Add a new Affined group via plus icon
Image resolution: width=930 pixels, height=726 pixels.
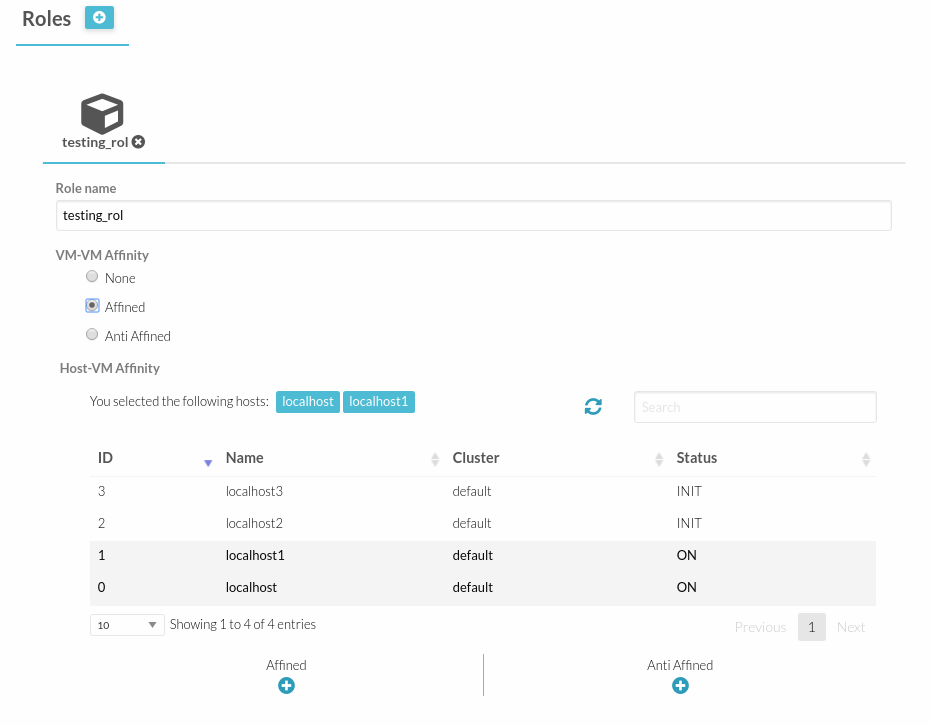pyautogui.click(x=286, y=686)
